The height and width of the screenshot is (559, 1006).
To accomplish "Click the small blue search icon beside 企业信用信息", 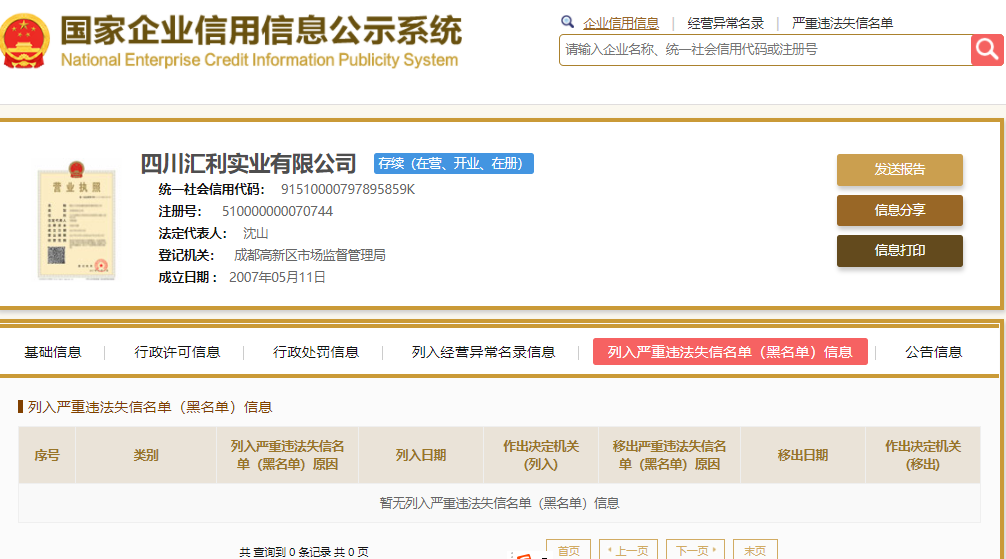I will pyautogui.click(x=567, y=22).
